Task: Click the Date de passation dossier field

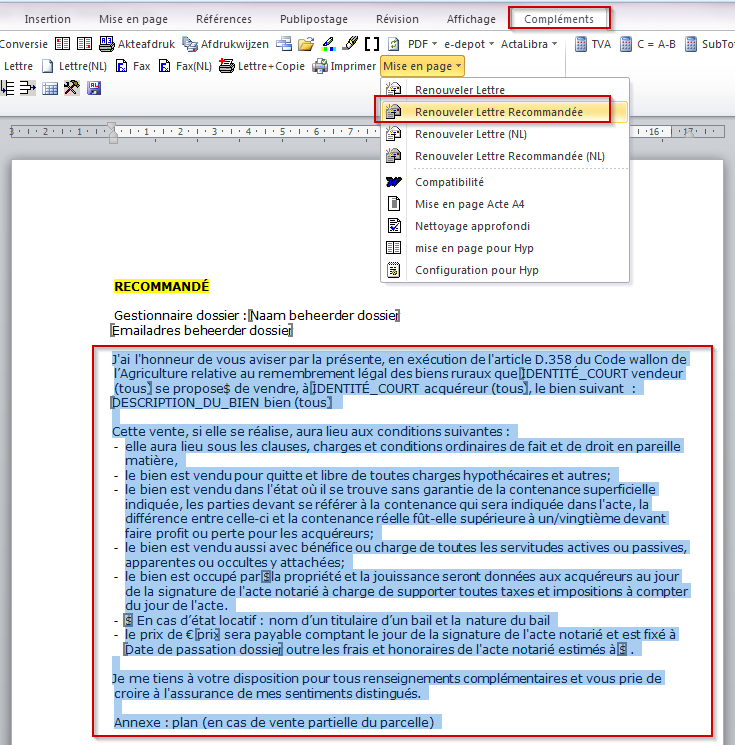Action: tap(203, 649)
